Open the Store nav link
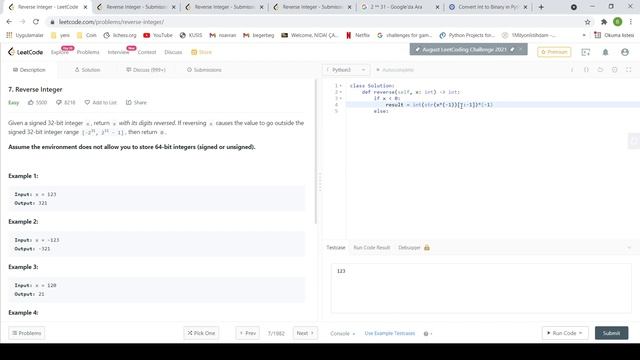640x360 pixels. point(202,52)
